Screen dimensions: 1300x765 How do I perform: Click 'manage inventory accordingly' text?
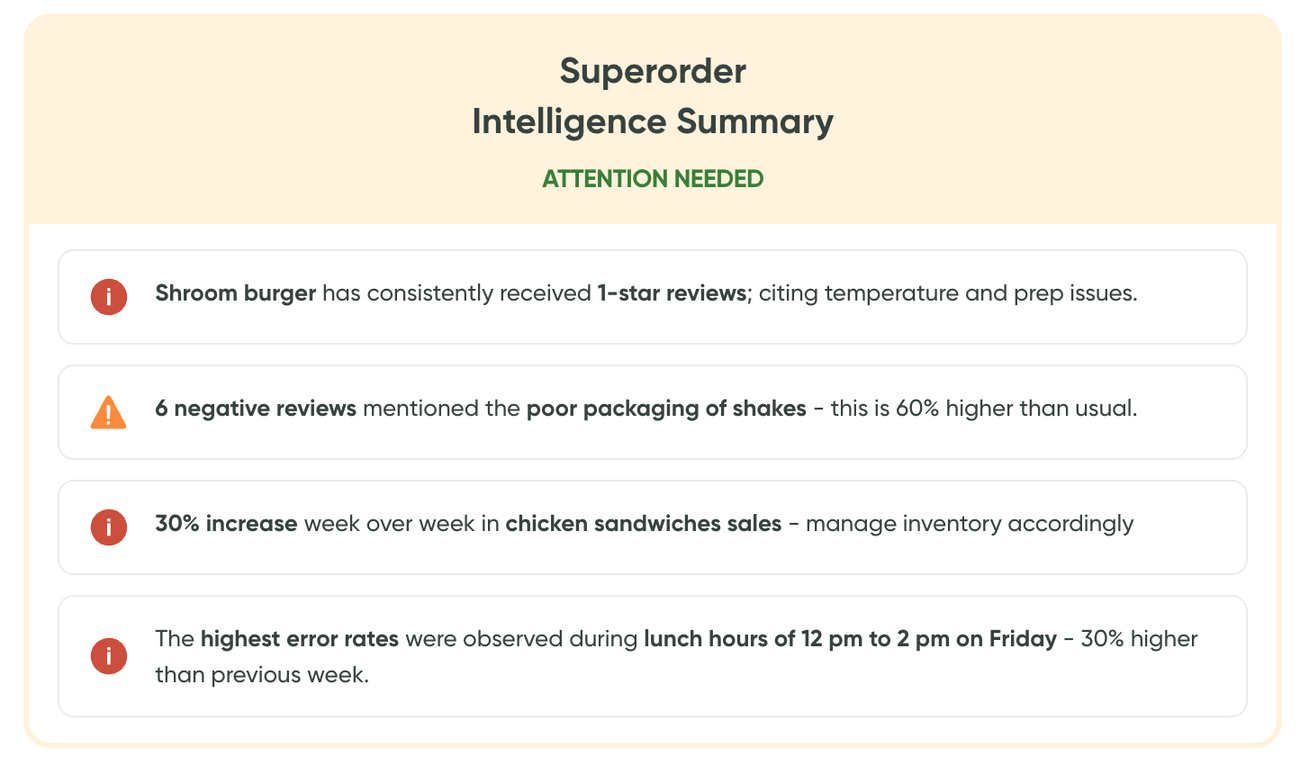(969, 524)
